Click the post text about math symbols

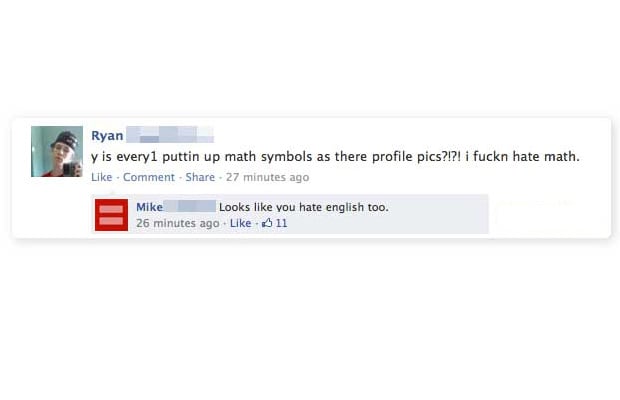pyautogui.click(x=335, y=157)
